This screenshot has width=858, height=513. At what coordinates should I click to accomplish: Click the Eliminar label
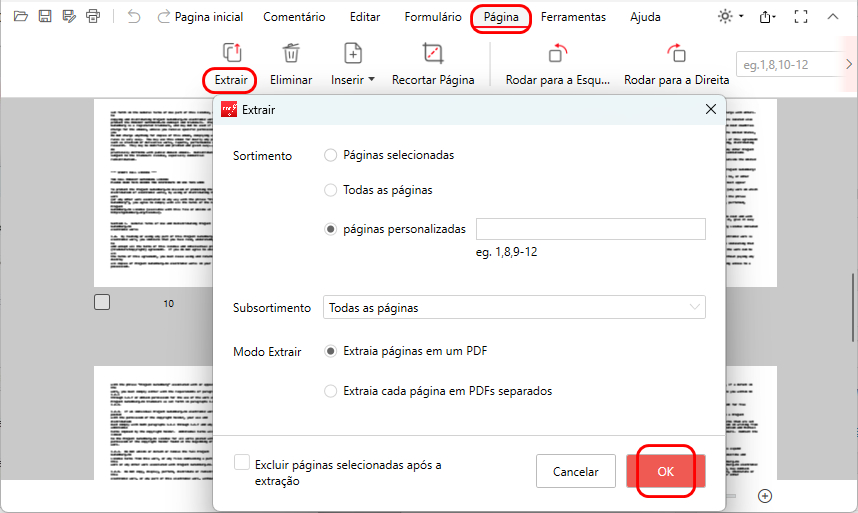(291, 80)
